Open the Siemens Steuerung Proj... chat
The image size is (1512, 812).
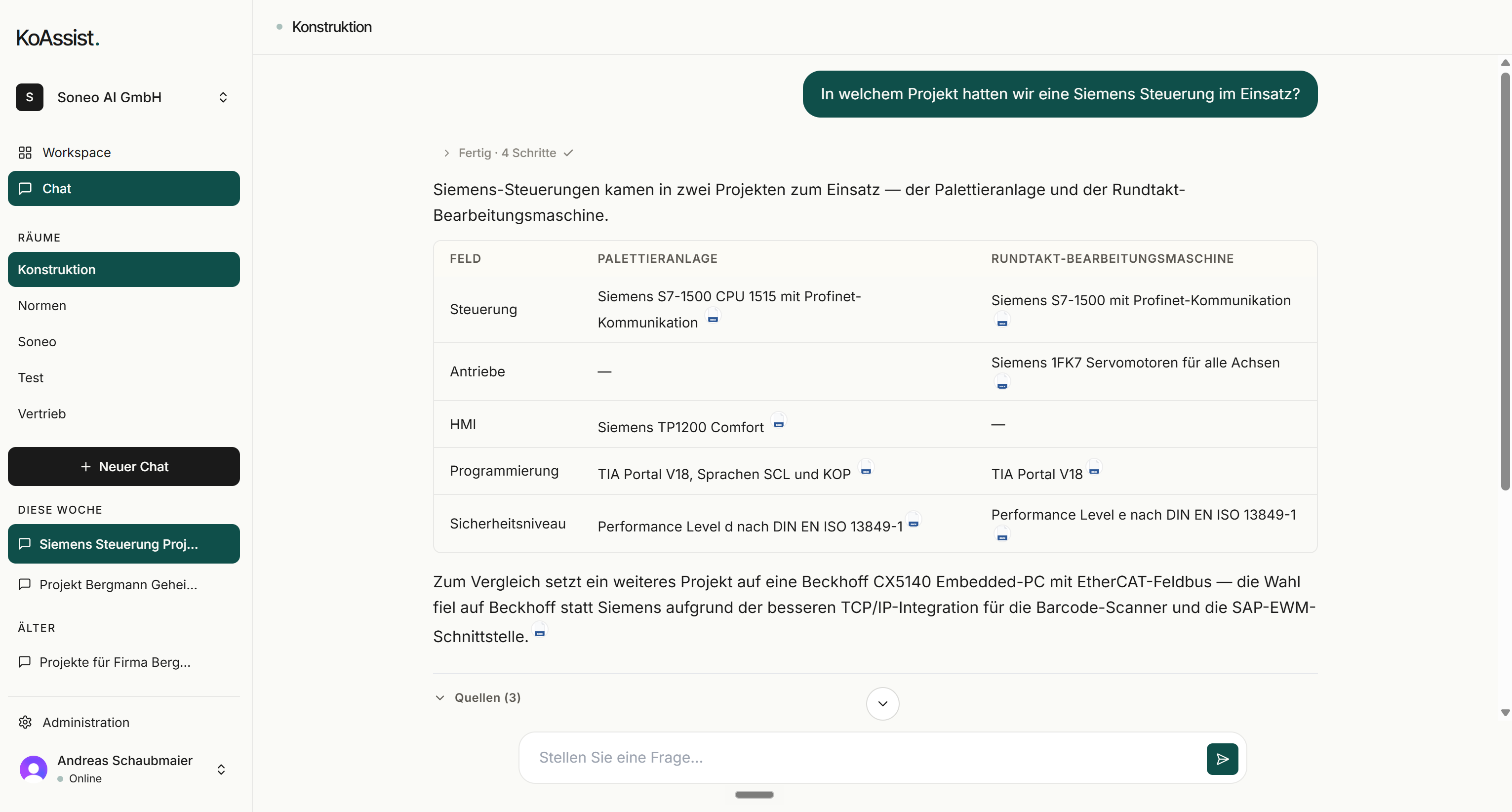124,544
